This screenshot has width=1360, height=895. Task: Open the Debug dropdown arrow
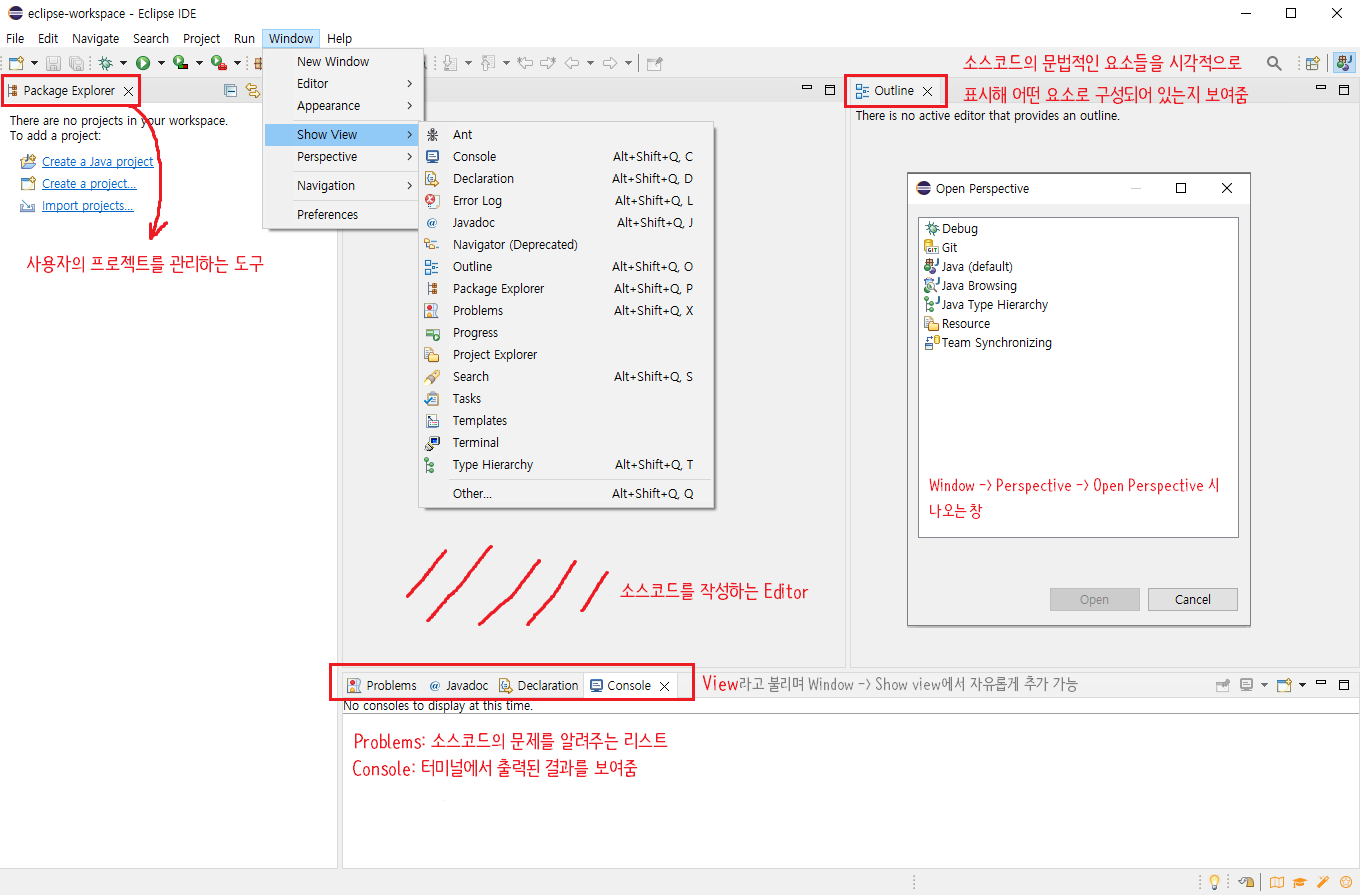(123, 63)
